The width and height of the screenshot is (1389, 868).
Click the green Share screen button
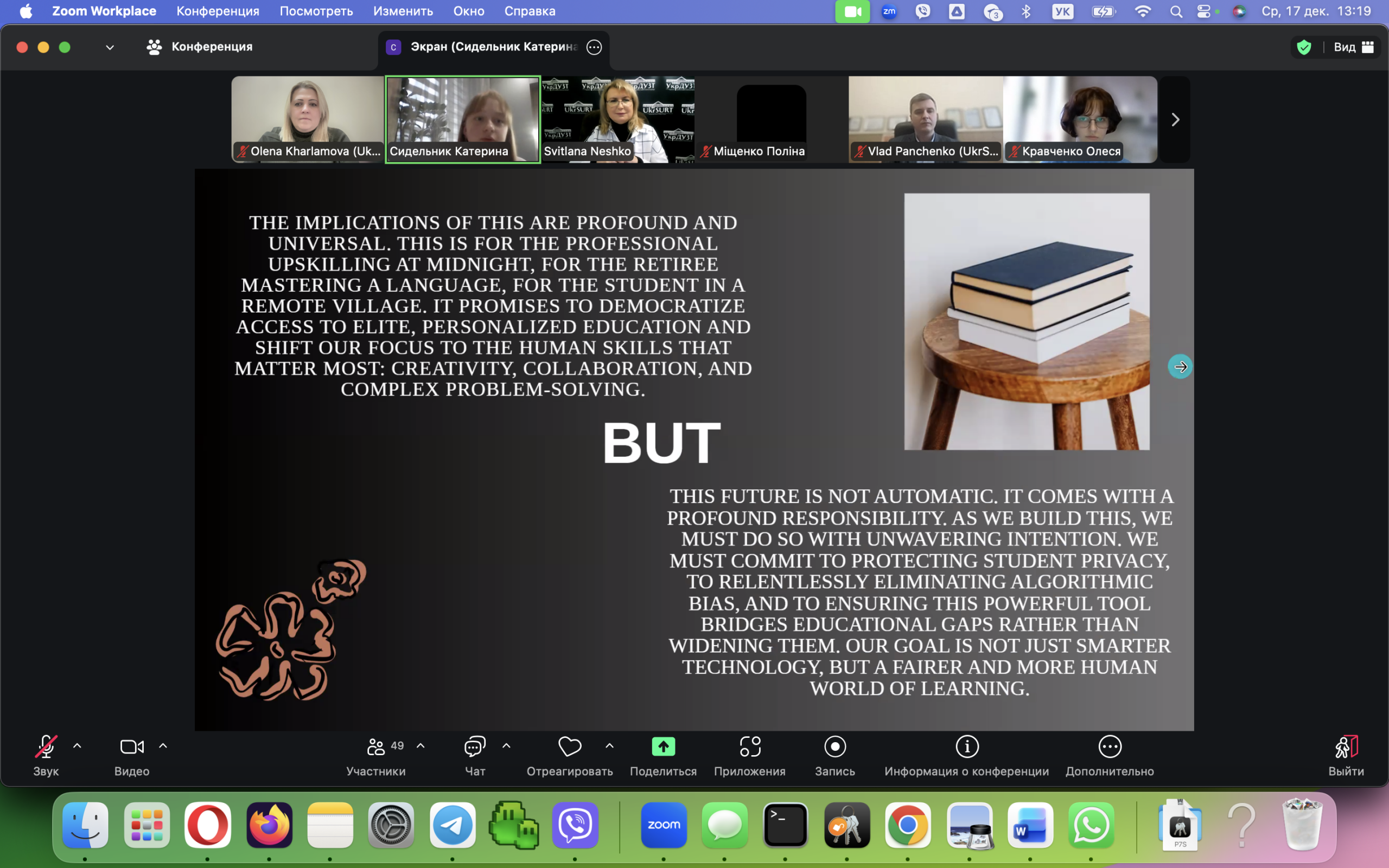(663, 746)
